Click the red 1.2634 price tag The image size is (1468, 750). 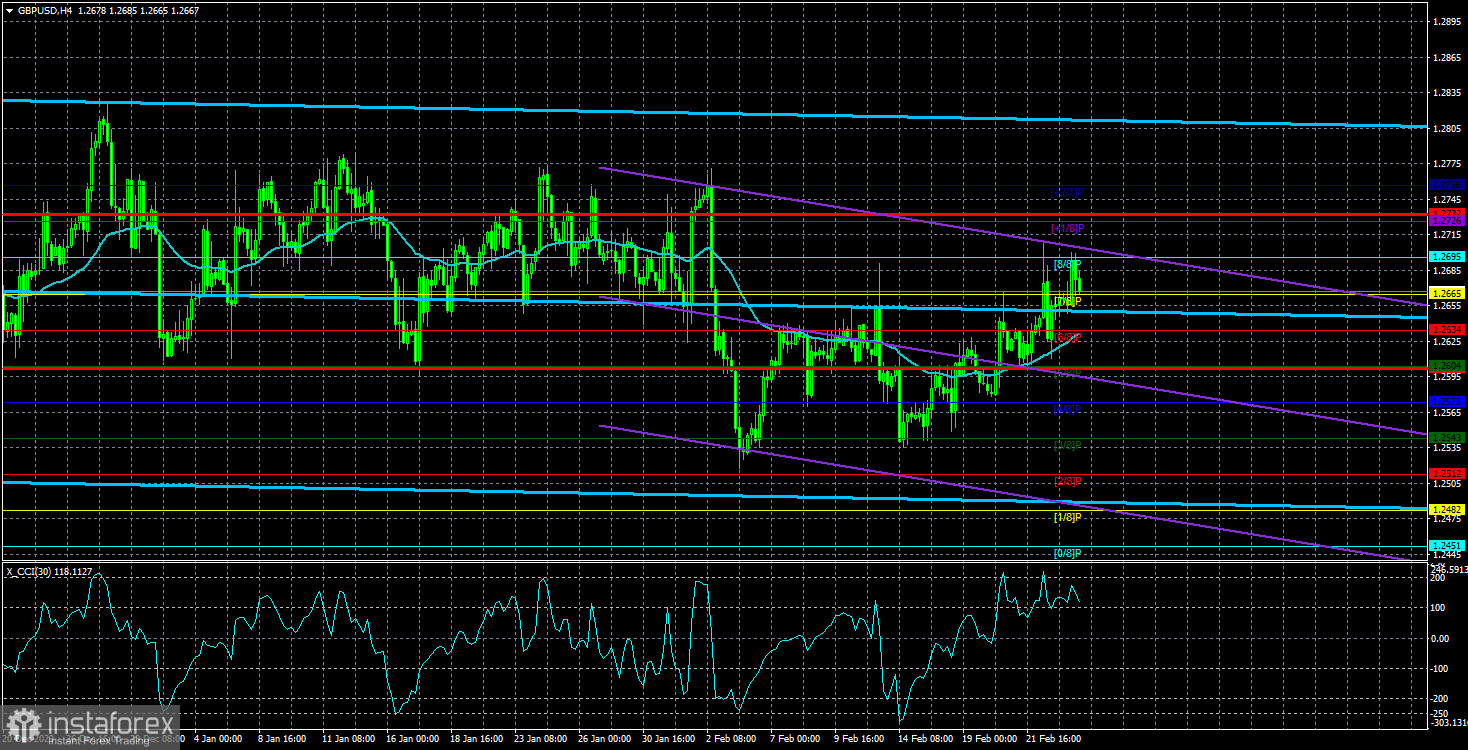pos(1447,330)
